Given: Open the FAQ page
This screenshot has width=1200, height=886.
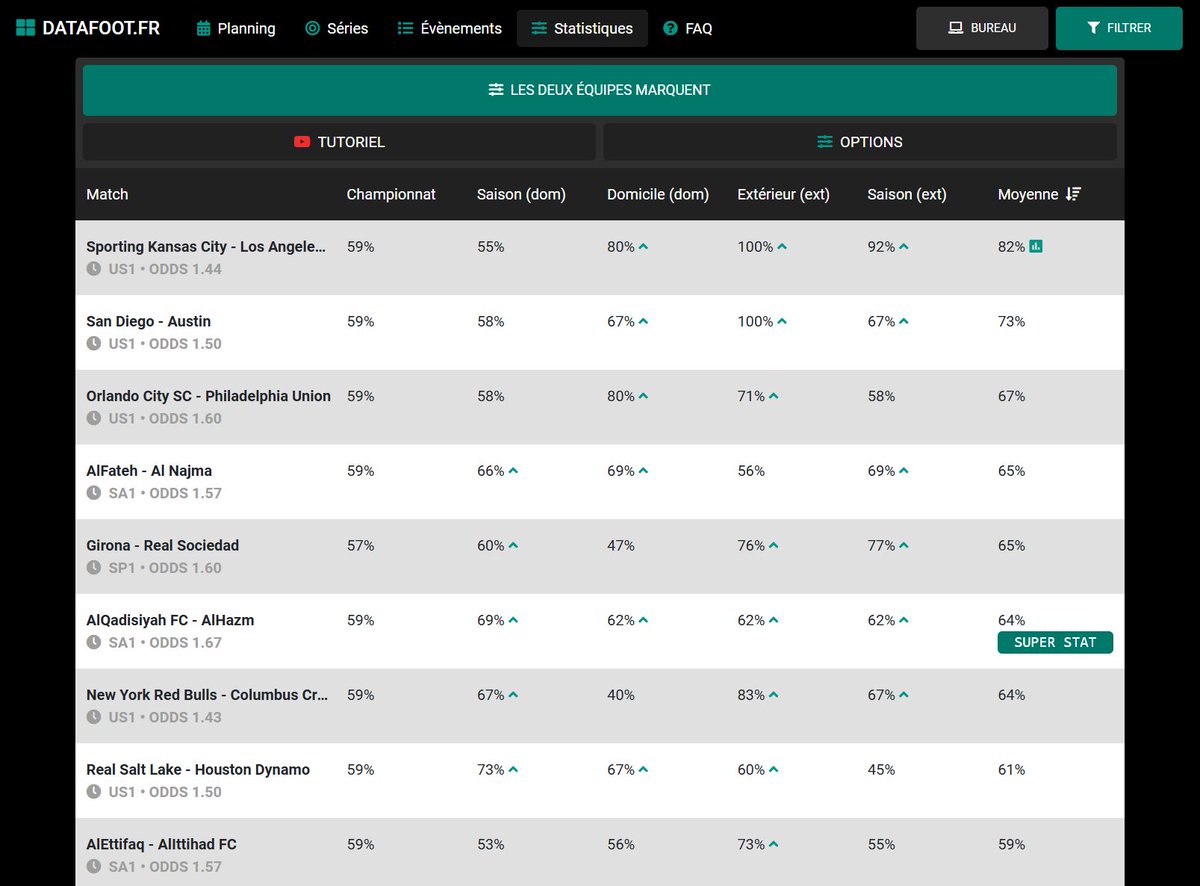Looking at the screenshot, I should (x=688, y=28).
